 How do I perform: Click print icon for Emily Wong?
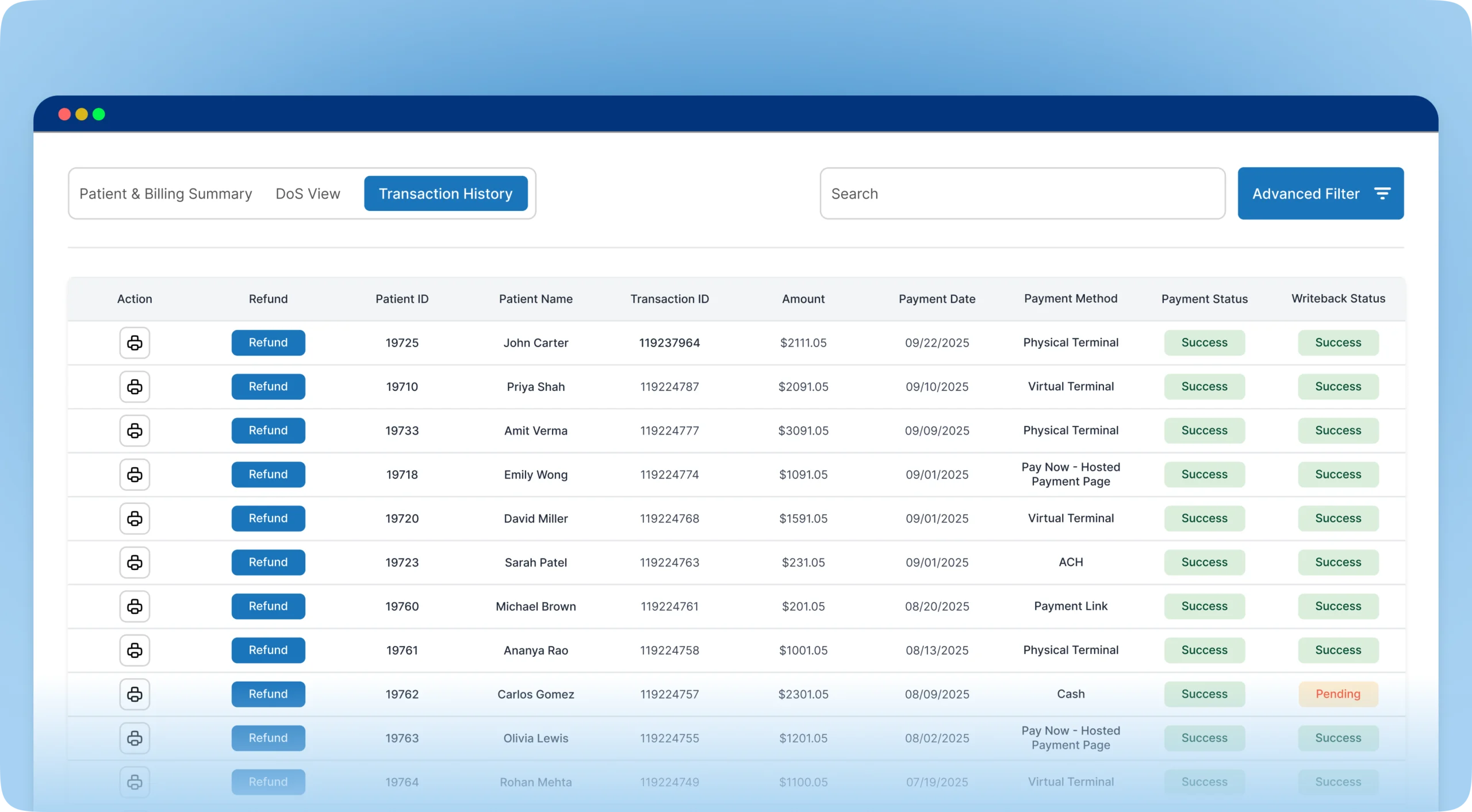coord(135,475)
